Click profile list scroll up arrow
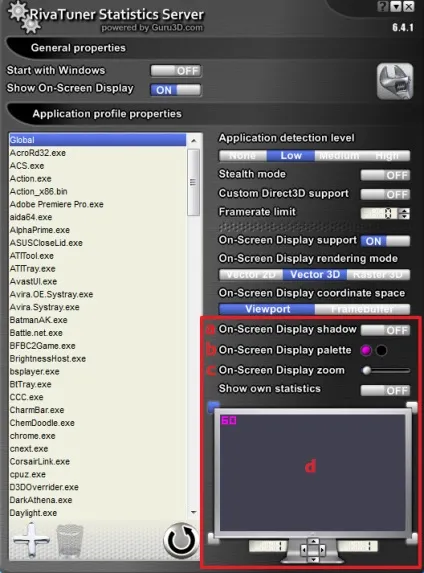This screenshot has width=424, height=573. (x=194, y=140)
